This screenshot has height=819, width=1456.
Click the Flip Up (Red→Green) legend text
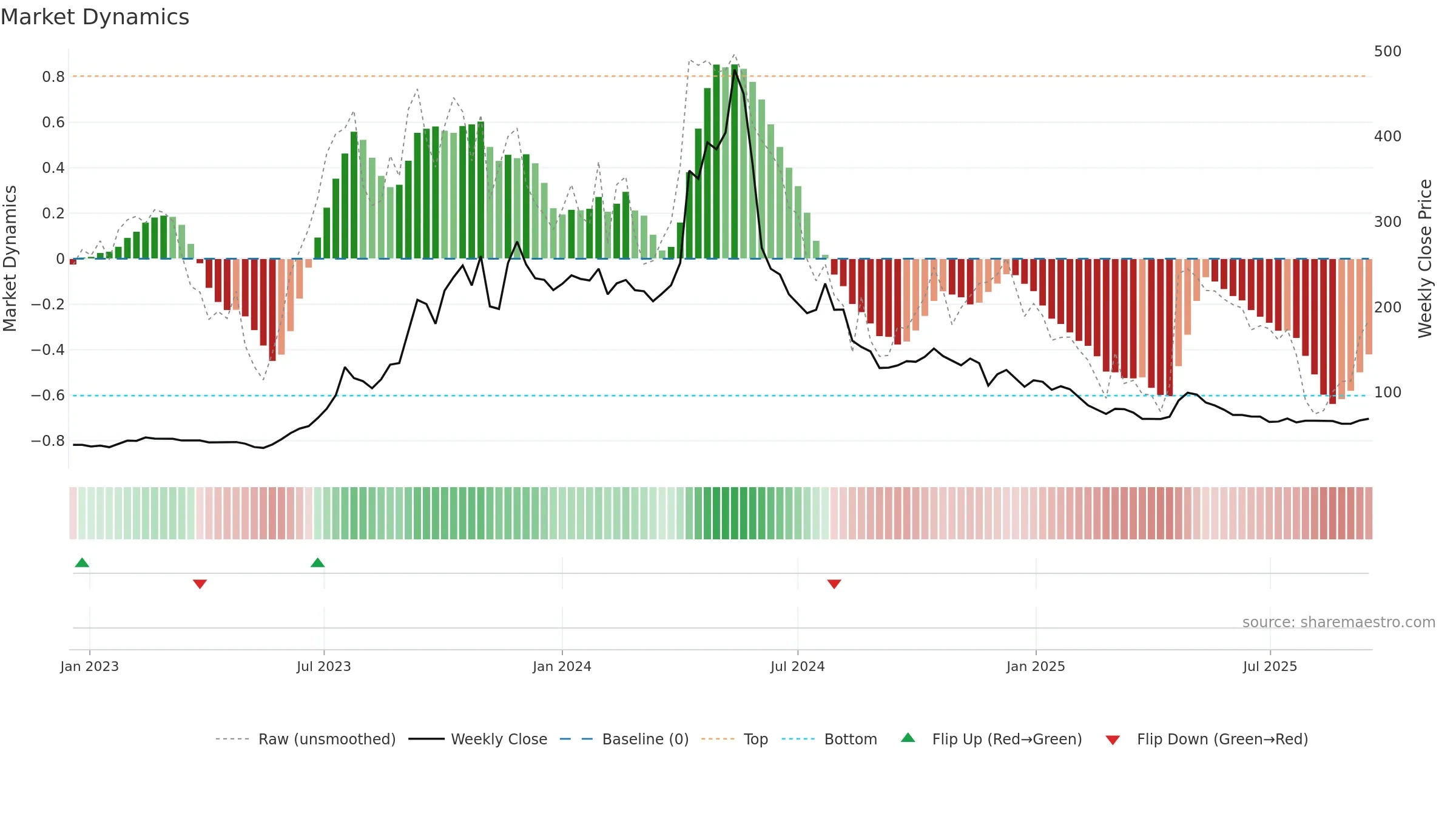1007,739
